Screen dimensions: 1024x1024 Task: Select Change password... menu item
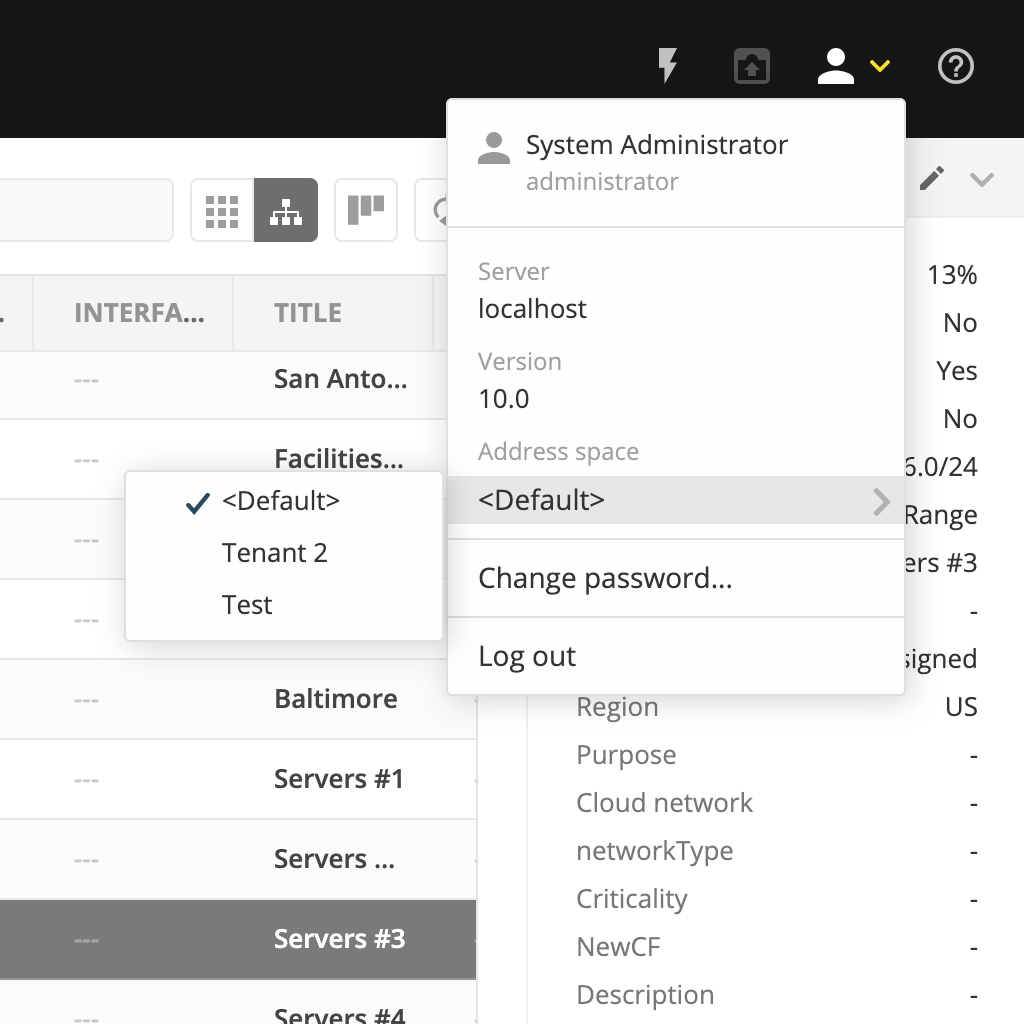click(606, 578)
